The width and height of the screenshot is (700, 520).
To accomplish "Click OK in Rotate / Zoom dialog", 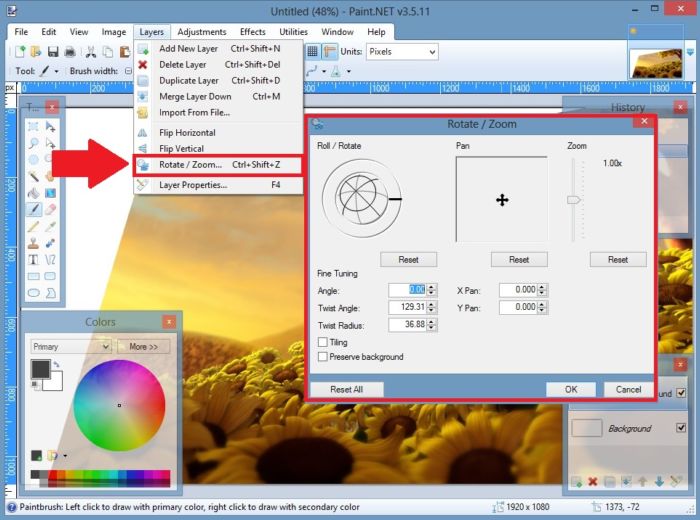I will coord(571,390).
